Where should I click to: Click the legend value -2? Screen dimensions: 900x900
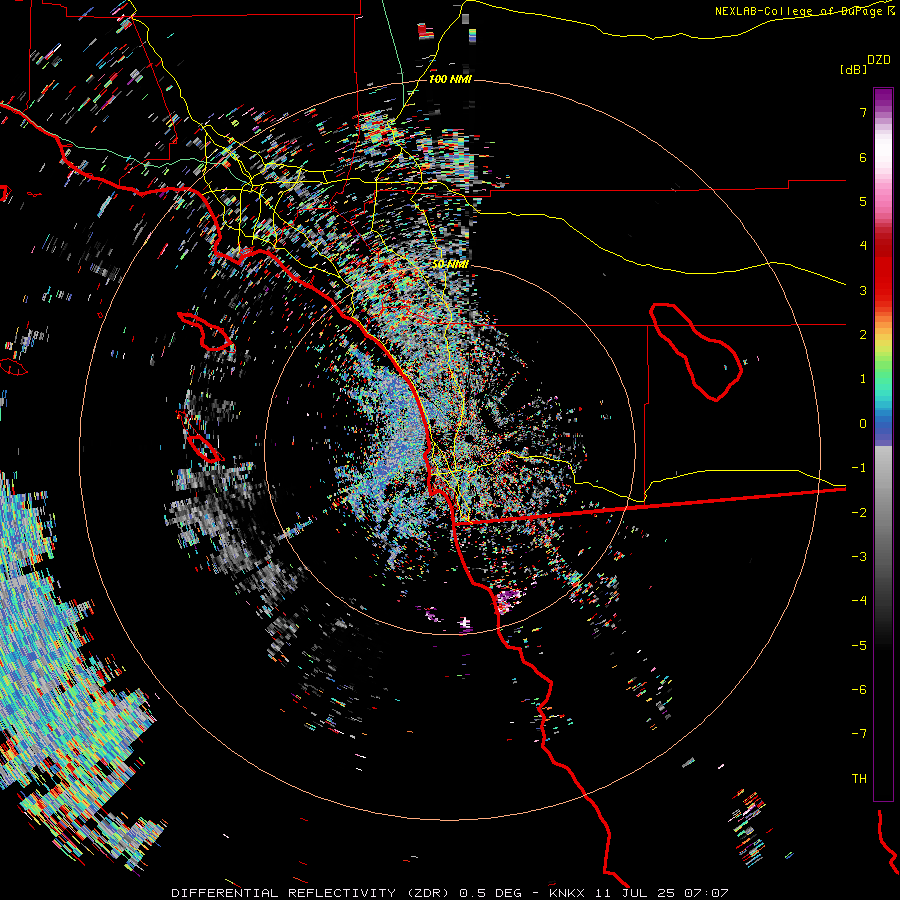859,513
